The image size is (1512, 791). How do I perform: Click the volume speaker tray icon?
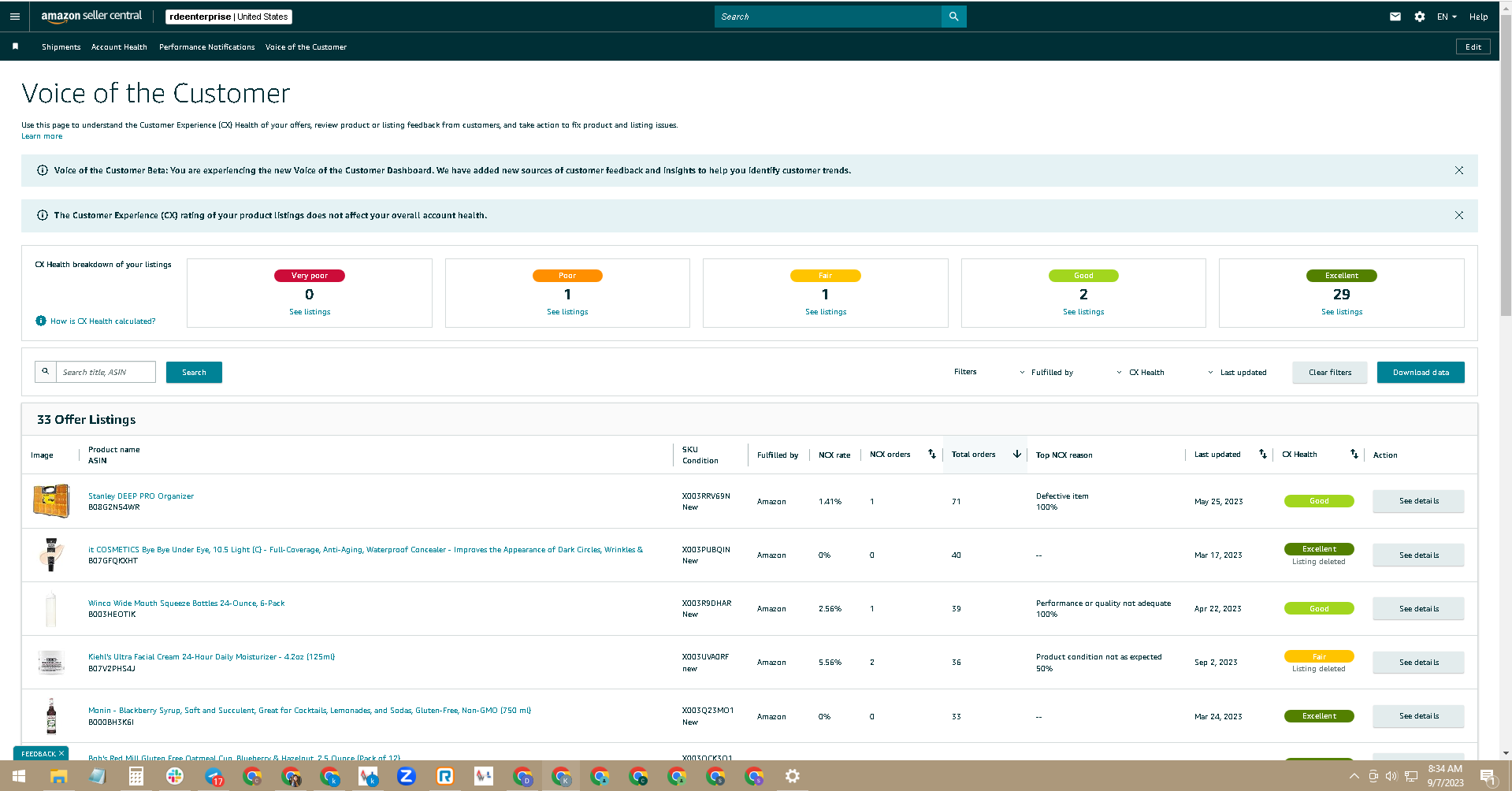(x=1391, y=776)
